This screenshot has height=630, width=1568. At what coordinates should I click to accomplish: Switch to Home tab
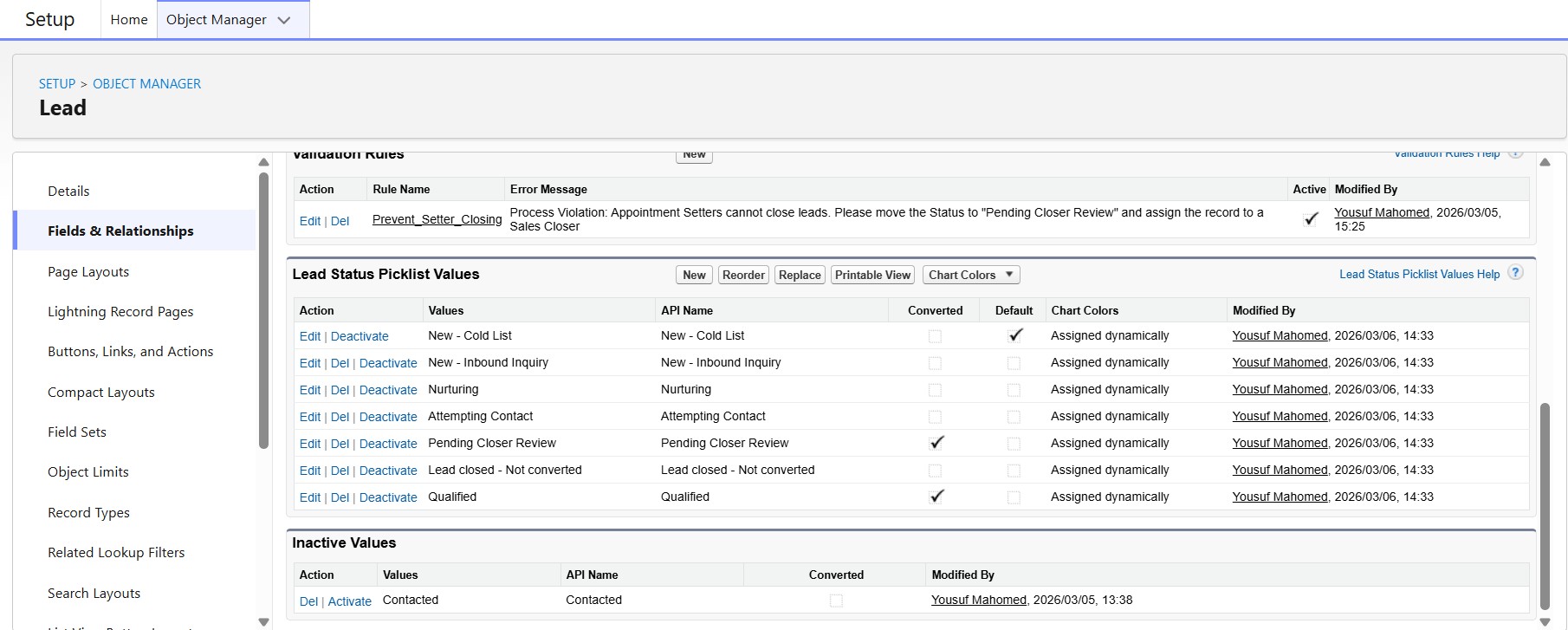129,19
